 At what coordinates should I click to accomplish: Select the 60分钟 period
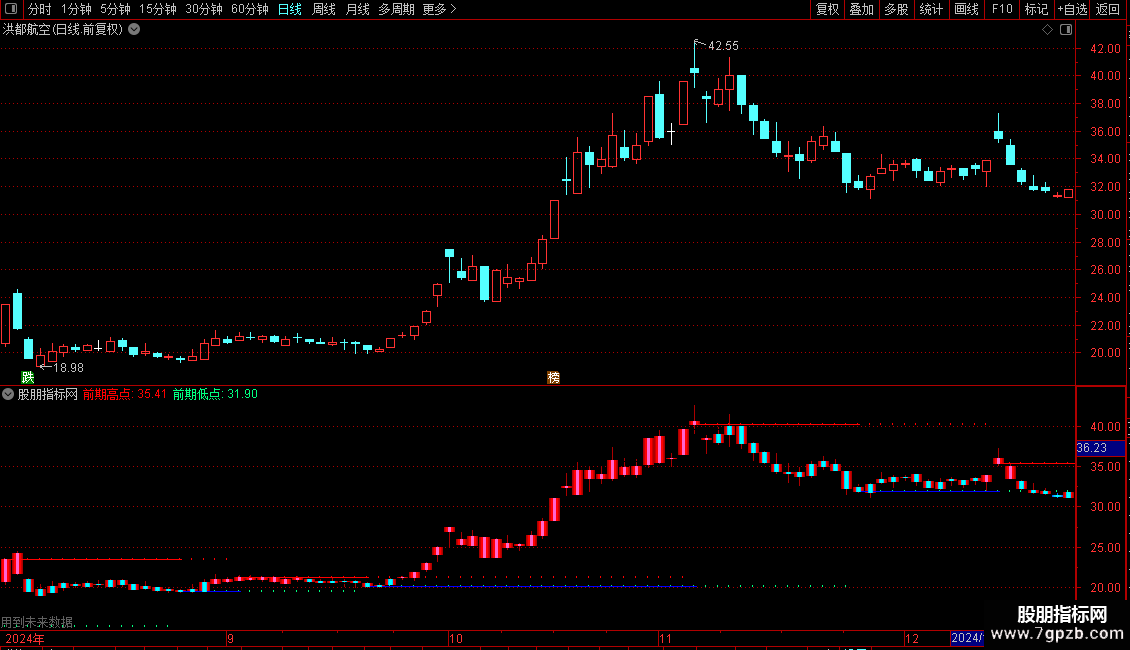click(x=250, y=9)
